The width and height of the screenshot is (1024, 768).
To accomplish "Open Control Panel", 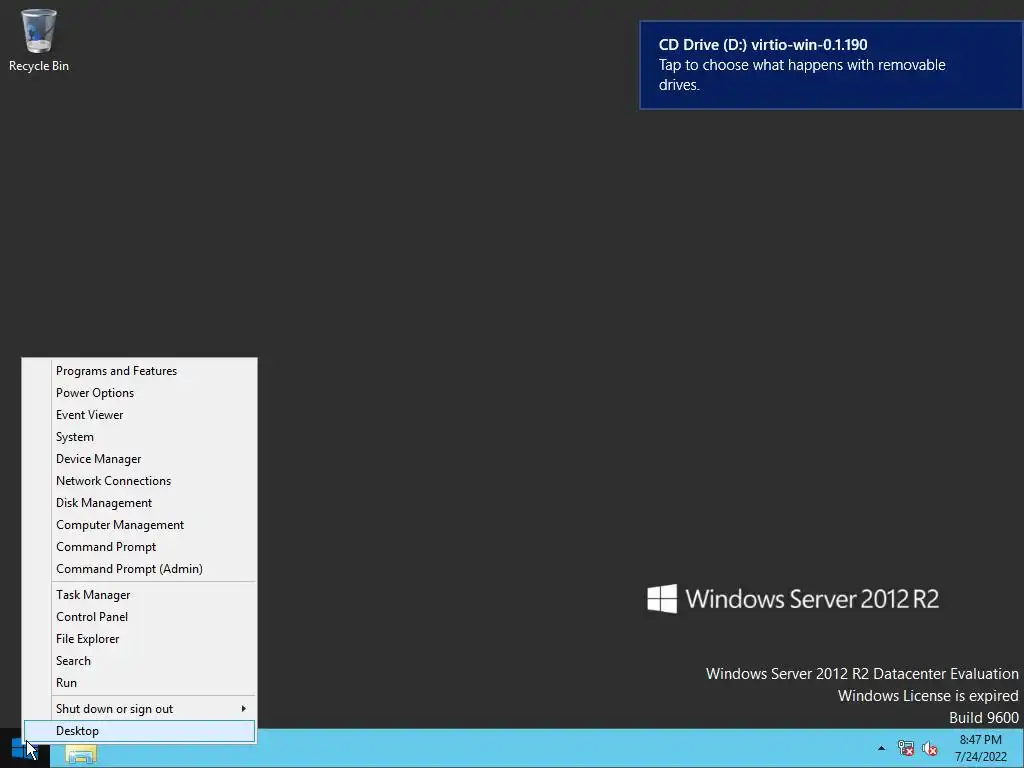I will (140, 617).
